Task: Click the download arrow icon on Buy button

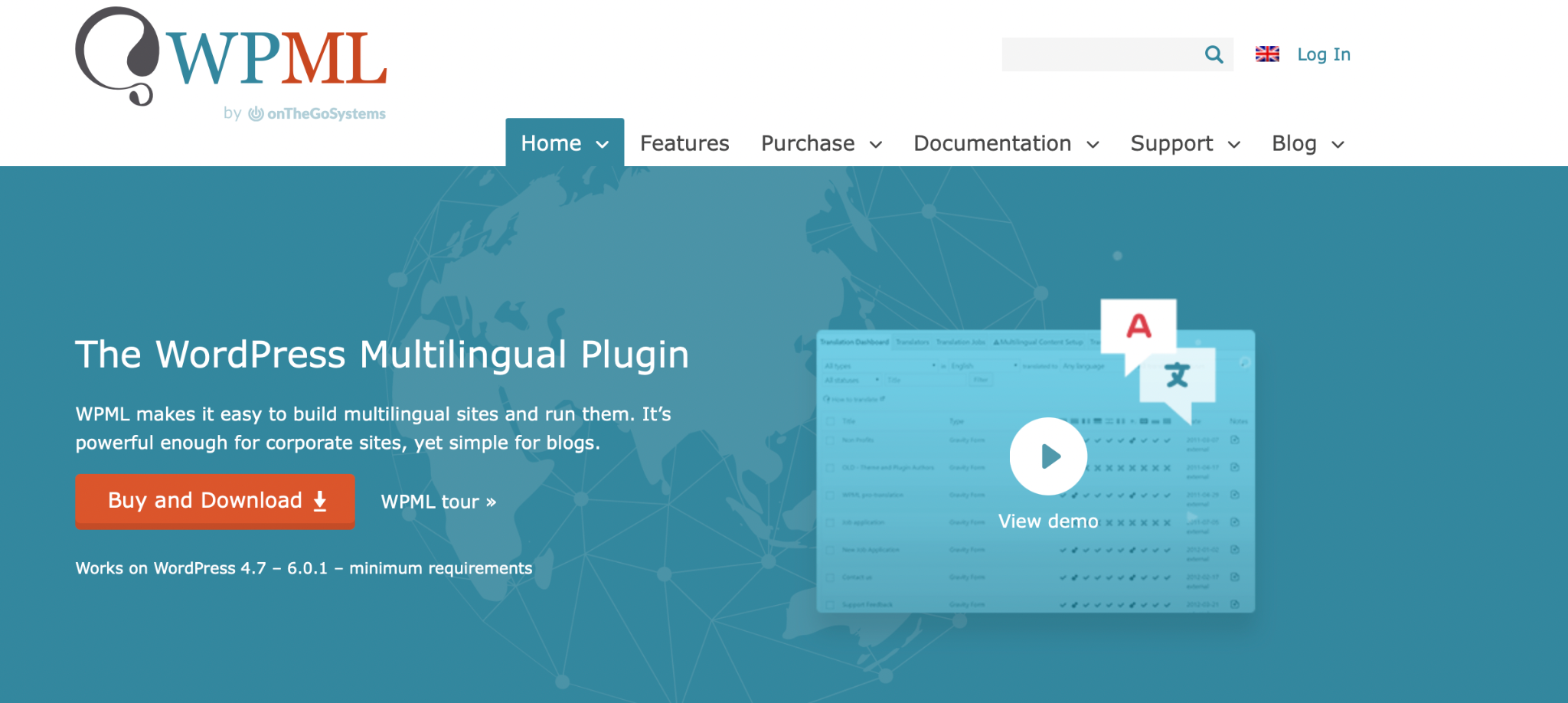Action: (320, 502)
